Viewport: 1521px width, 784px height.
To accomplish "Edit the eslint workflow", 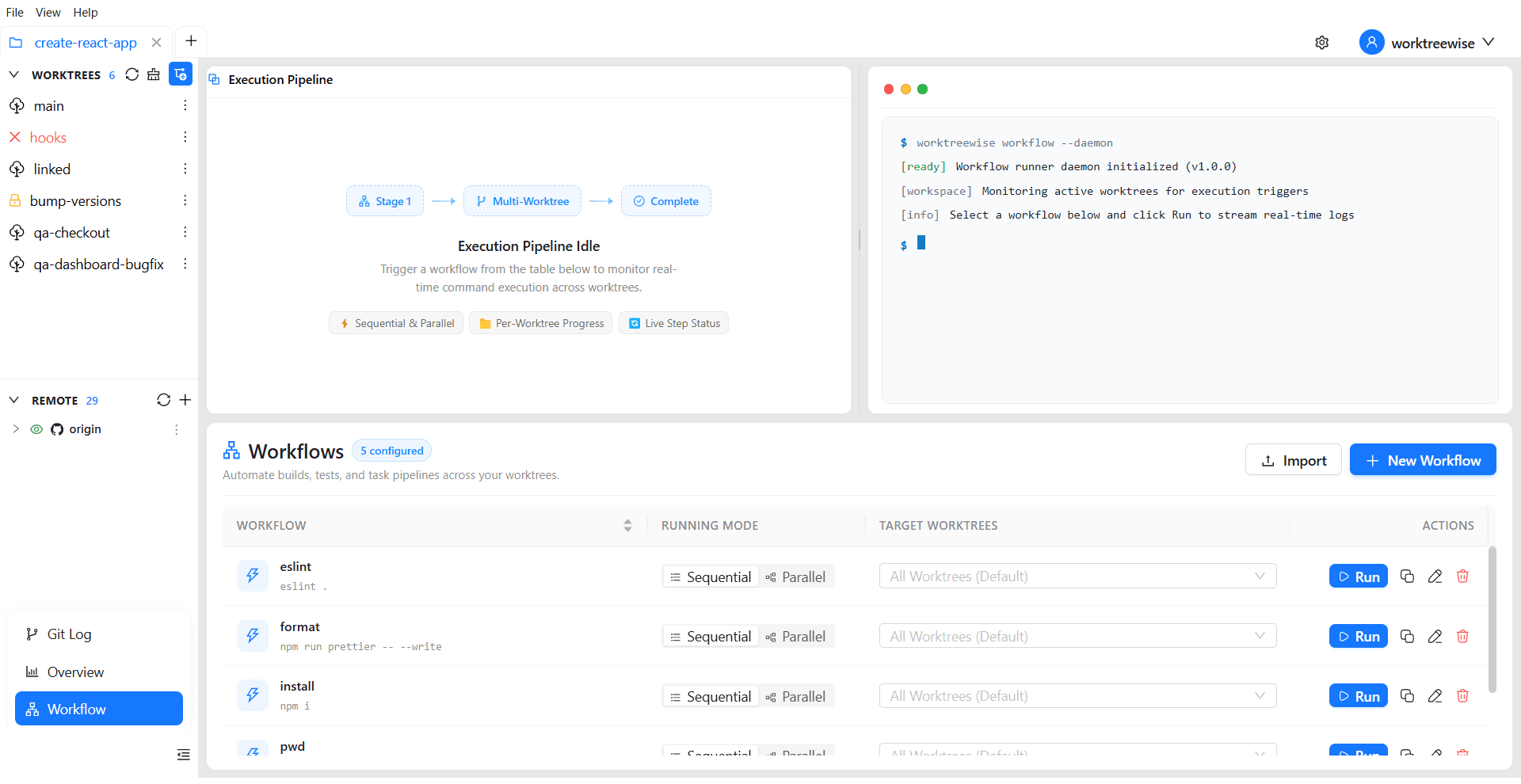I will (1435, 577).
